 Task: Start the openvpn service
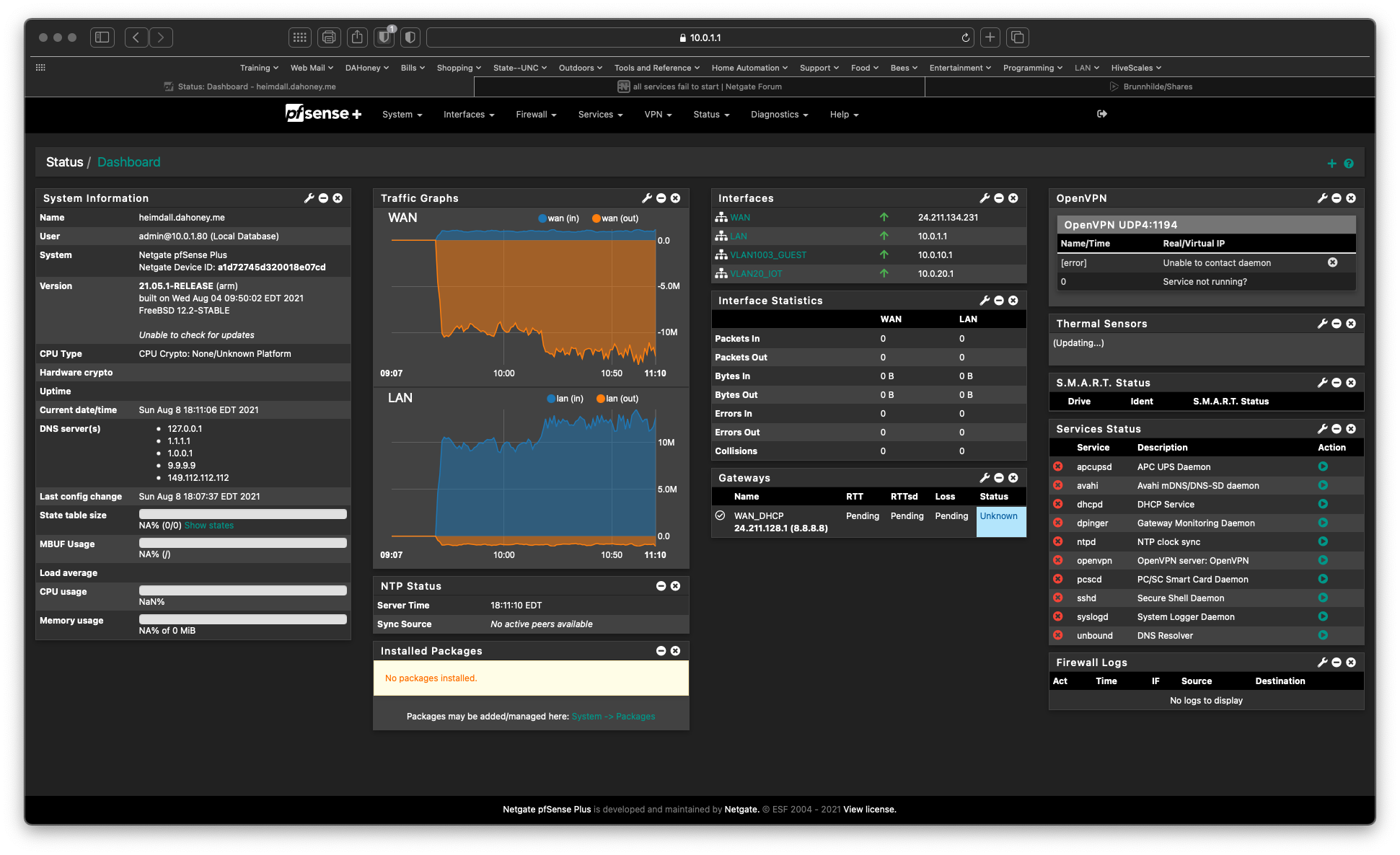1323,560
